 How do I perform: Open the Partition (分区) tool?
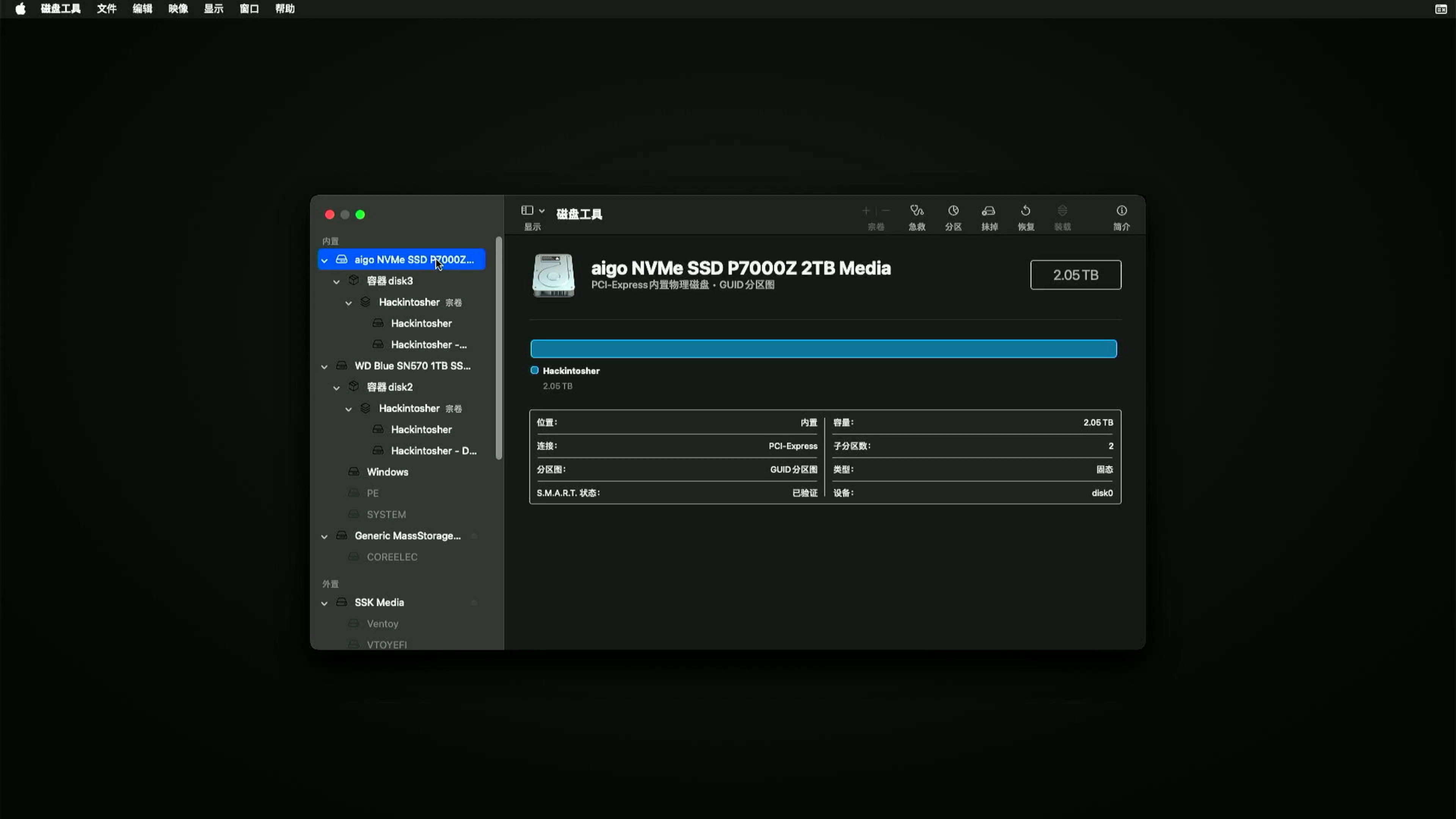coord(953,217)
